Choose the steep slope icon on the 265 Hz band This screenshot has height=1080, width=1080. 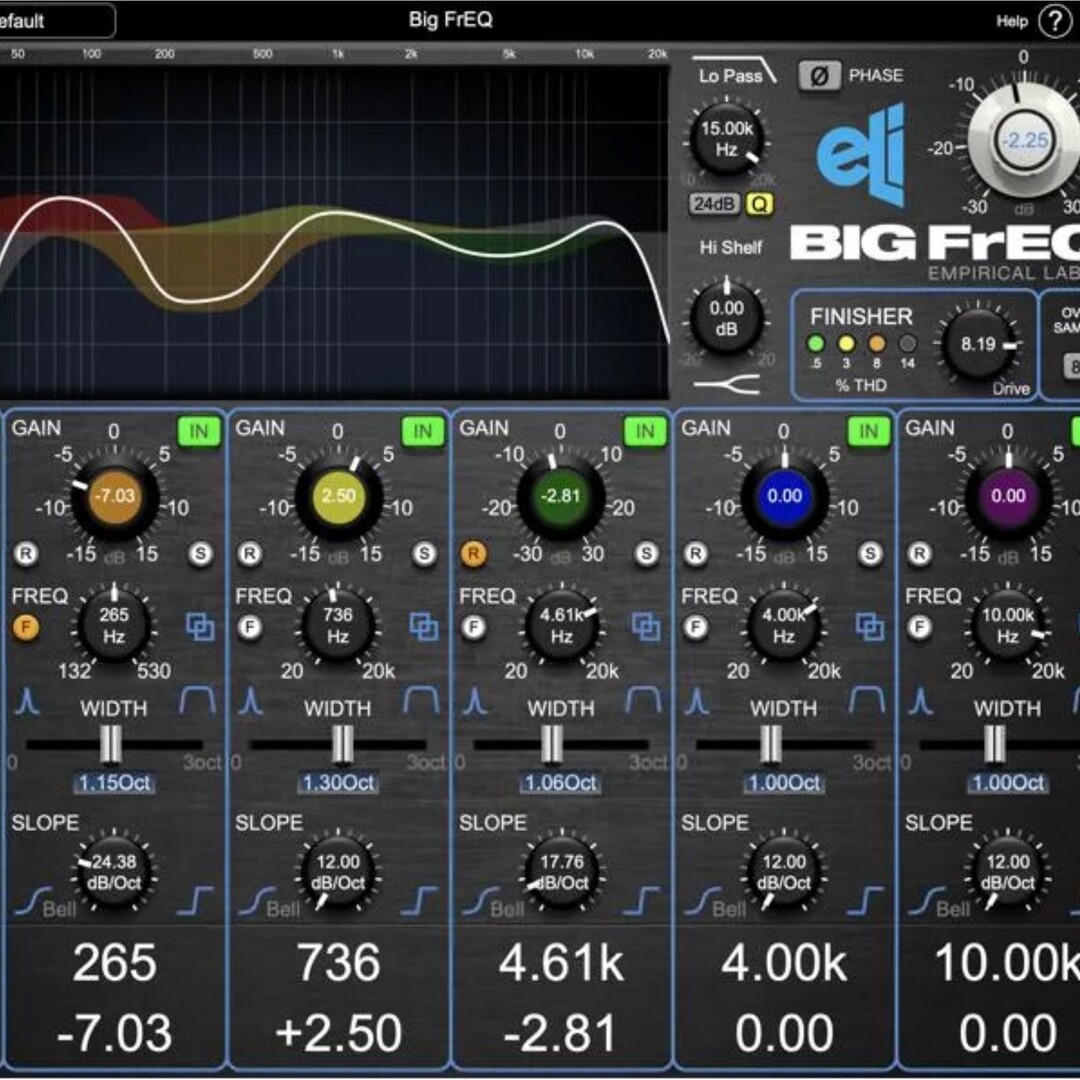pyautogui.click(x=196, y=901)
